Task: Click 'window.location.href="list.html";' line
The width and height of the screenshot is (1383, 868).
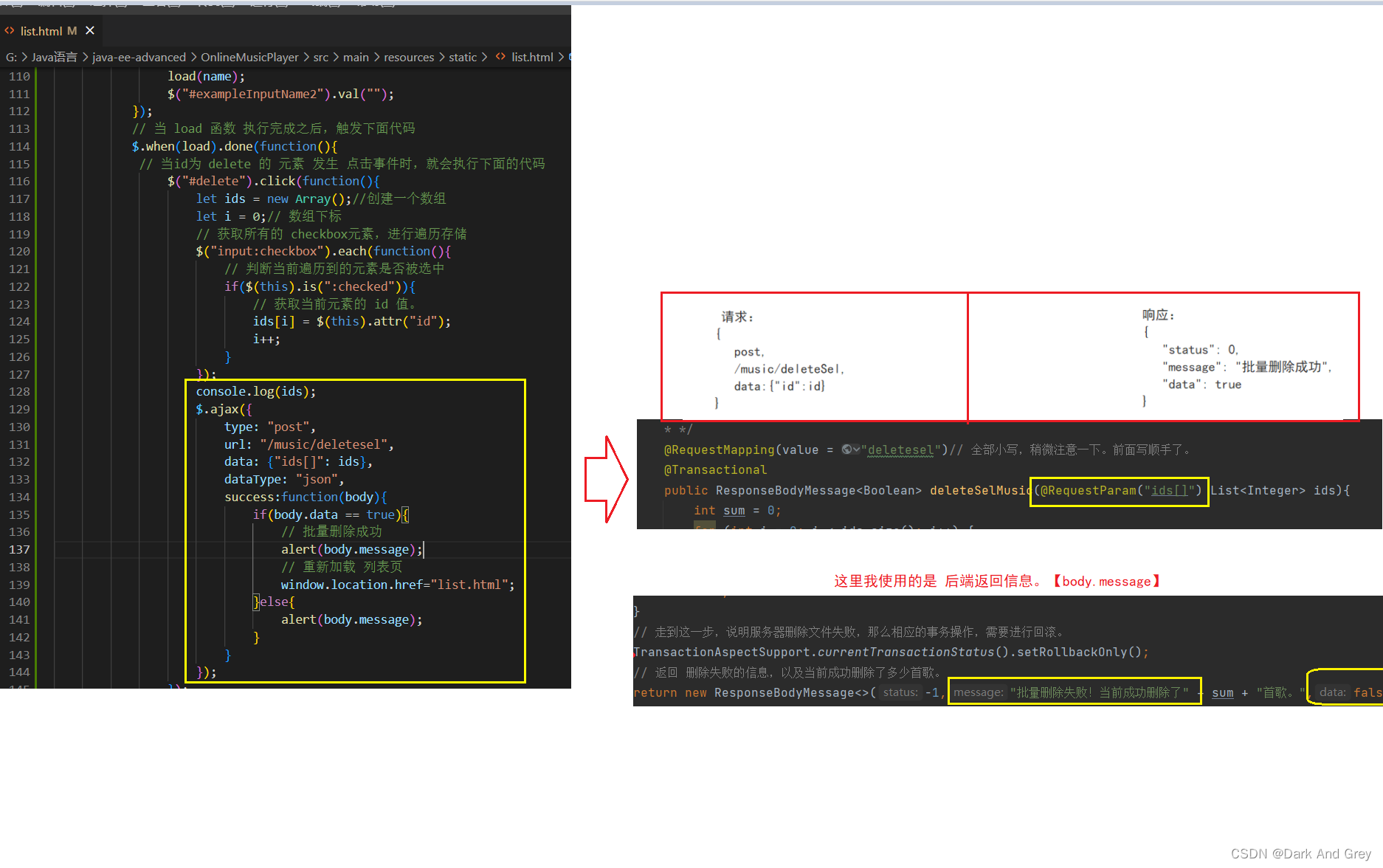Action: pos(398,585)
